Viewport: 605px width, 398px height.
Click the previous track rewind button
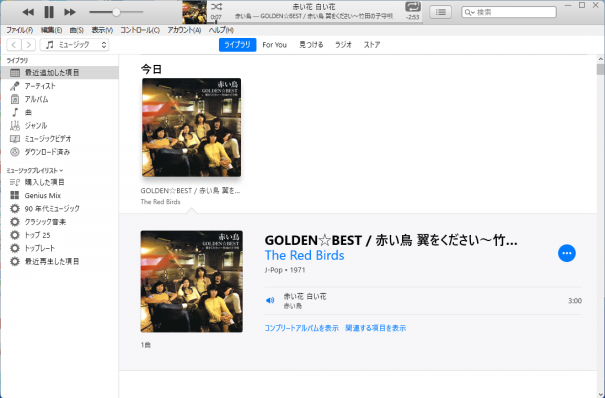point(28,12)
